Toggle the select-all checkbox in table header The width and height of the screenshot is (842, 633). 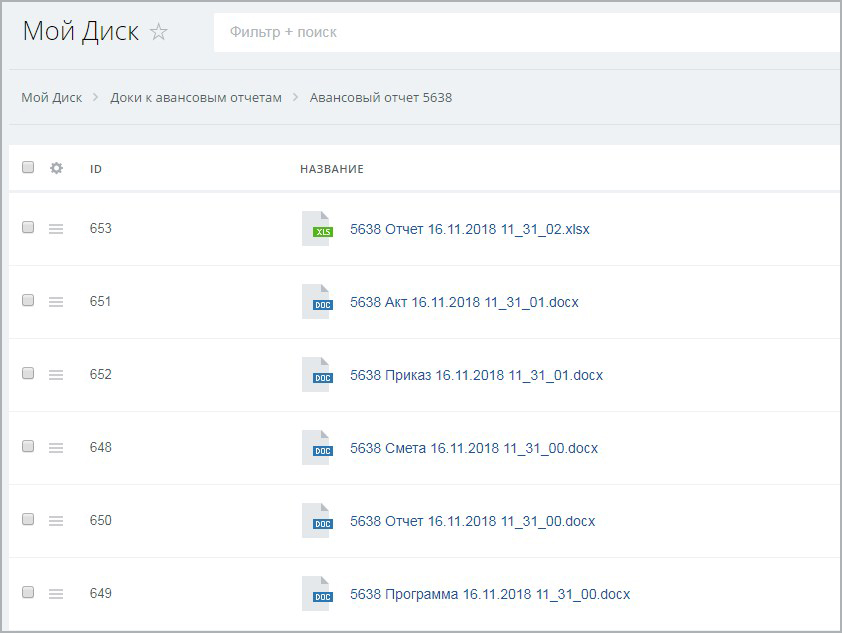[28, 168]
